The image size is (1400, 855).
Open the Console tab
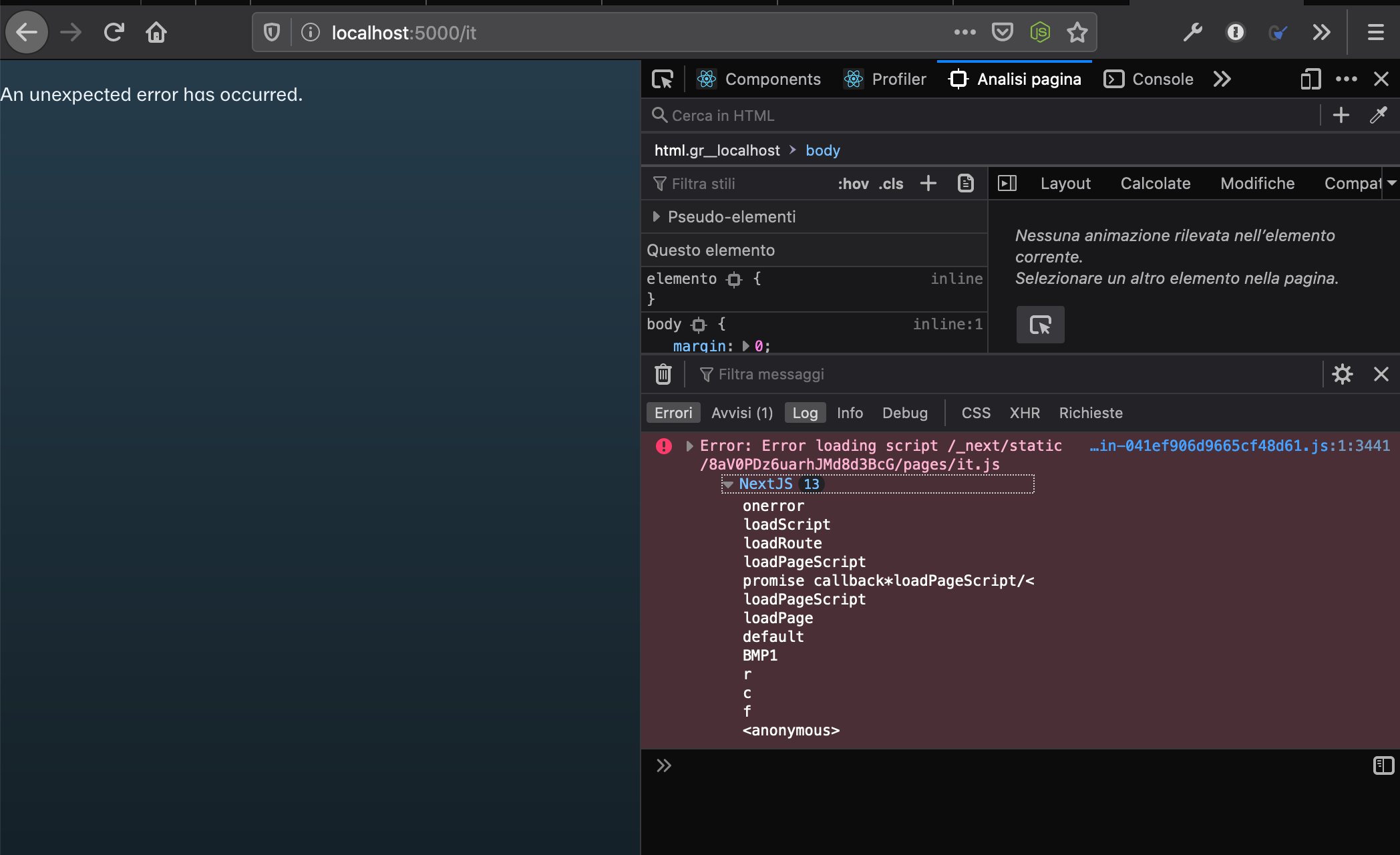1148,79
